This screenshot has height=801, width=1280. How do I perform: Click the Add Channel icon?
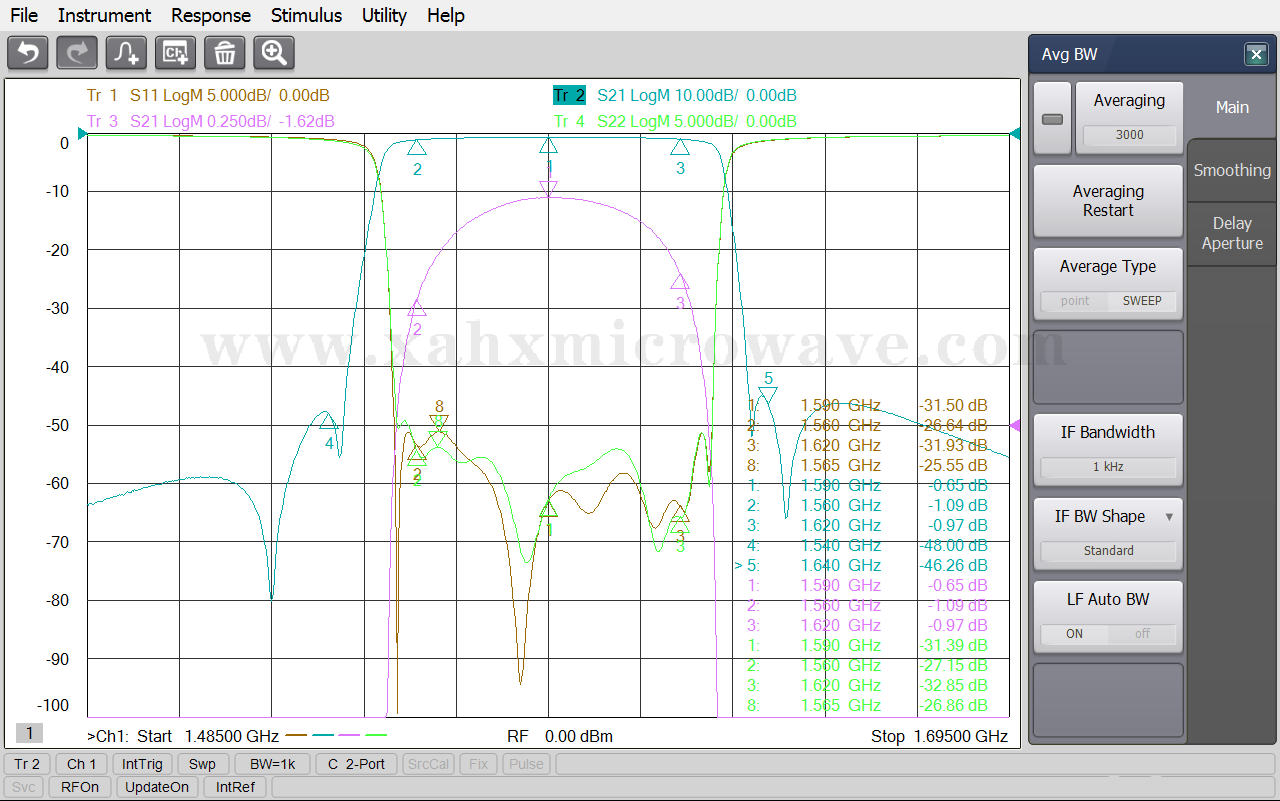pos(176,53)
